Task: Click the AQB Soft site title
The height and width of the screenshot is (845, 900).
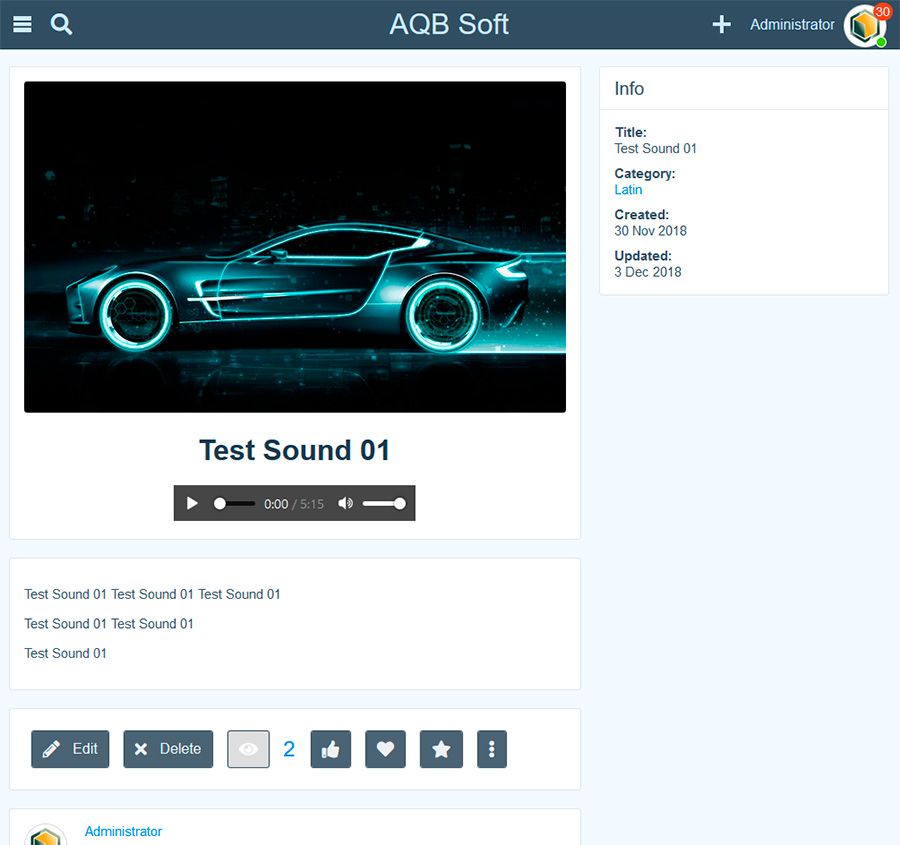Action: pyautogui.click(x=449, y=24)
